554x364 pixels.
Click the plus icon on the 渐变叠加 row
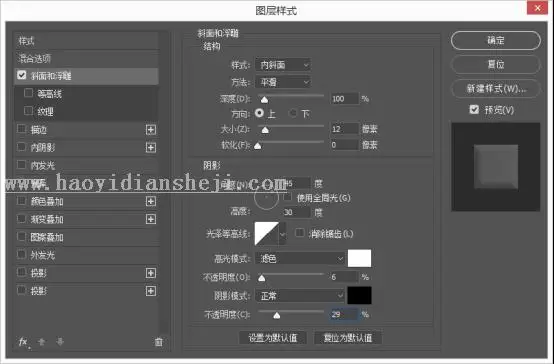[151, 219]
